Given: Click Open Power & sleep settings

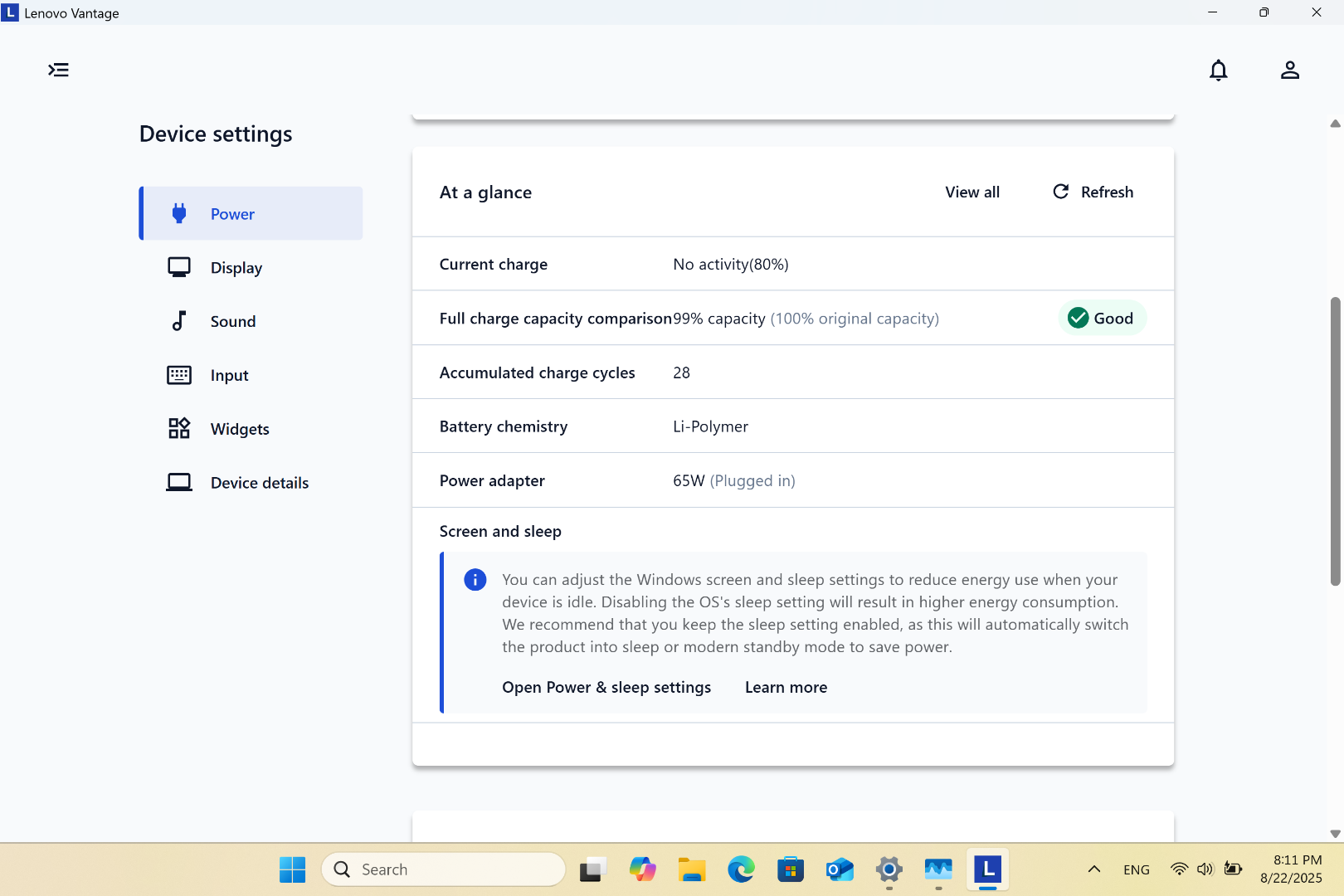Looking at the screenshot, I should coord(606,687).
